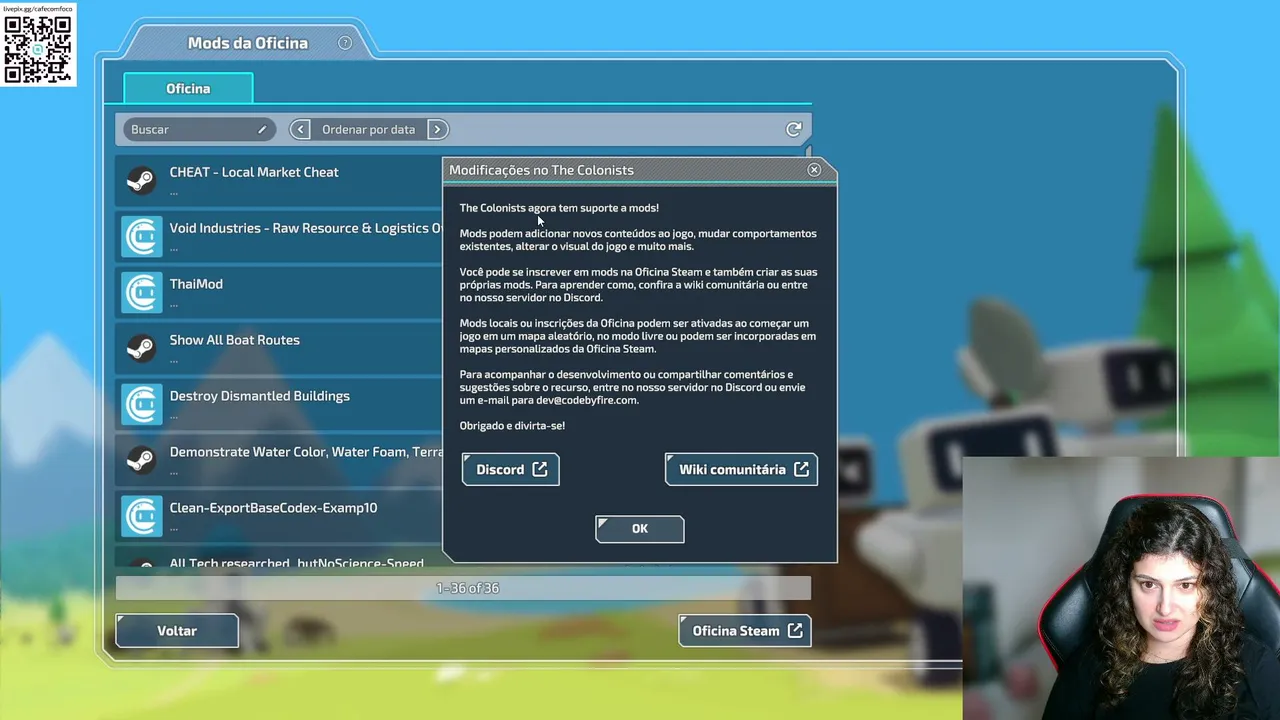Close the Modificações no The Colonists dialog
1280x720 pixels.
click(x=814, y=170)
